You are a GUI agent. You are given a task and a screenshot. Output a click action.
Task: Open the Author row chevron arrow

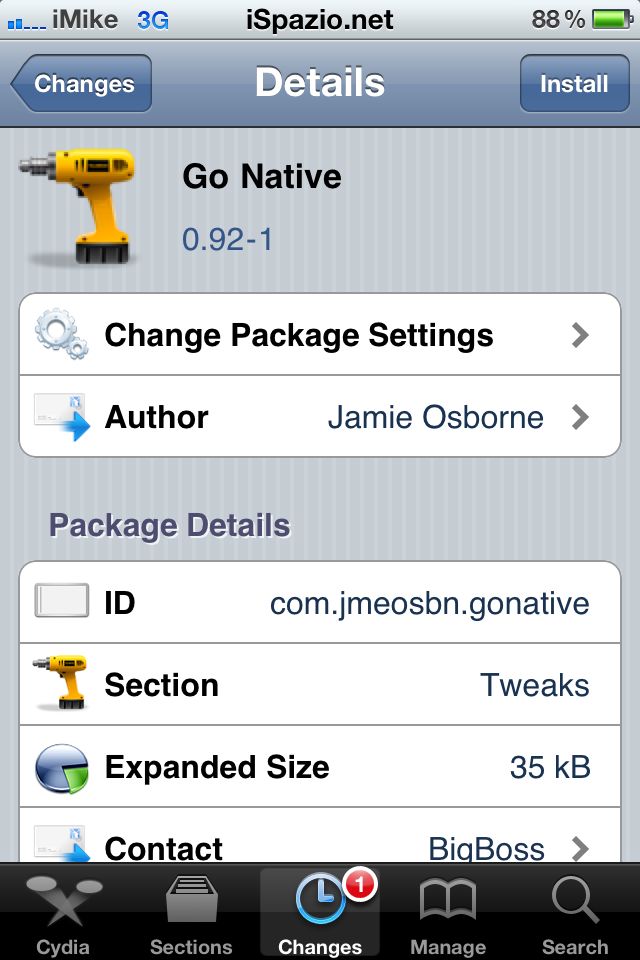[580, 417]
